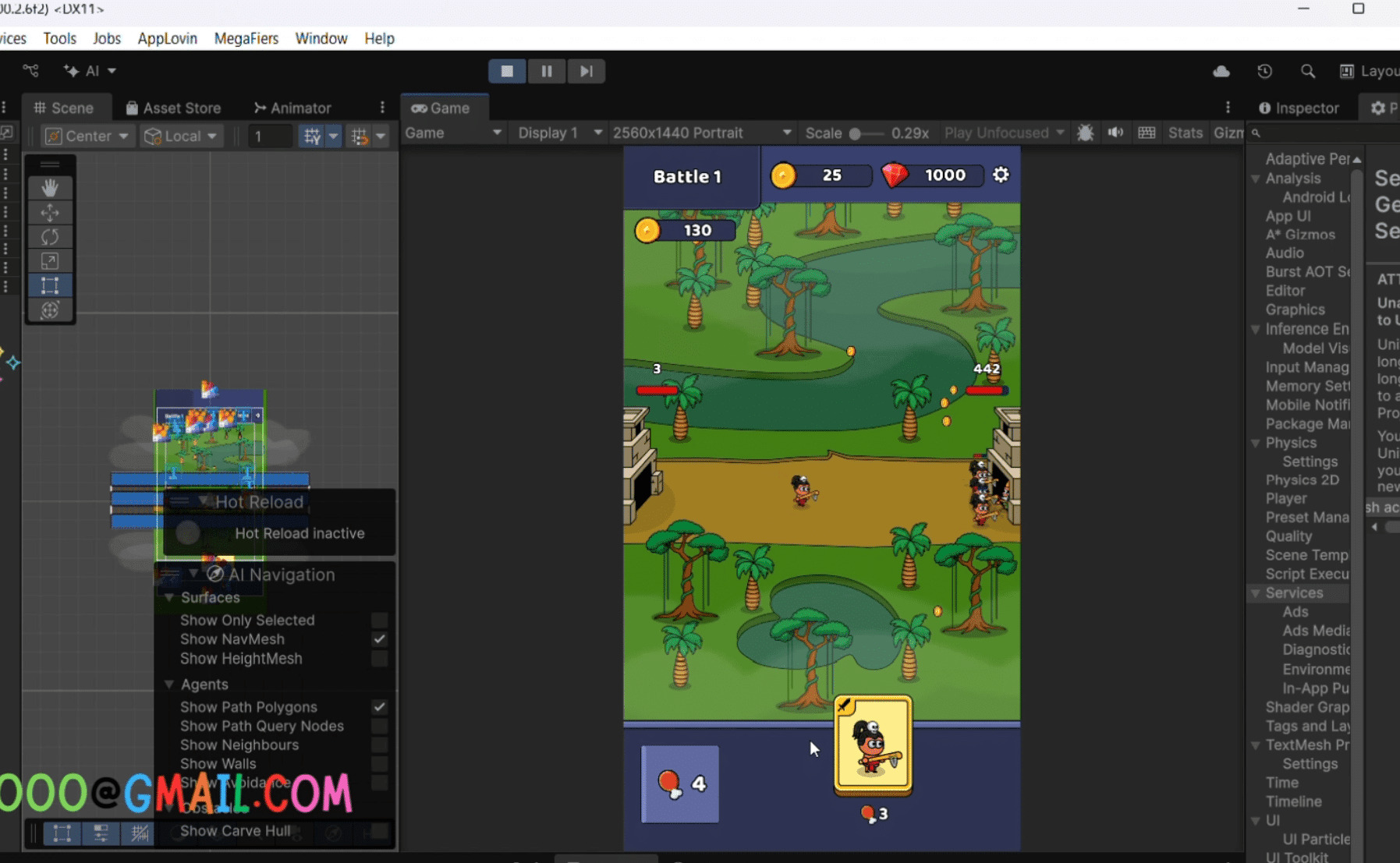Enable Show Walls checkbox
1400x863 pixels.
click(380, 764)
